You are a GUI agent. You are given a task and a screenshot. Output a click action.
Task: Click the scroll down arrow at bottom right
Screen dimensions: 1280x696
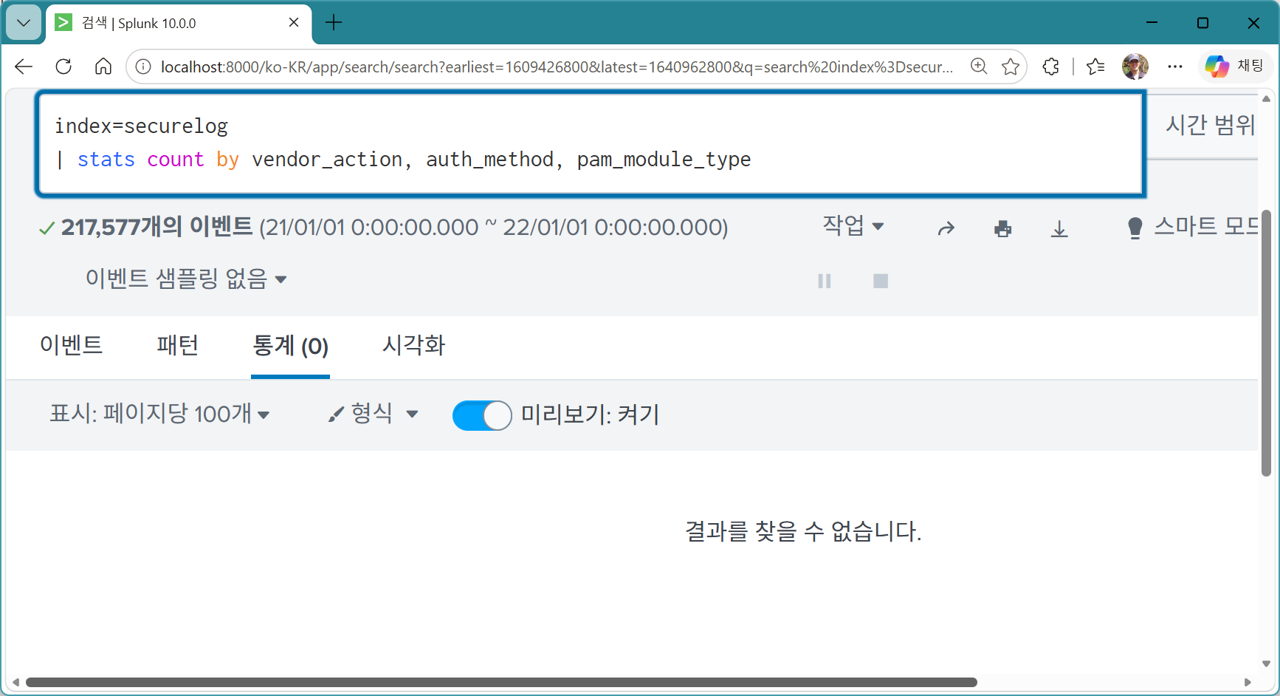1267,664
